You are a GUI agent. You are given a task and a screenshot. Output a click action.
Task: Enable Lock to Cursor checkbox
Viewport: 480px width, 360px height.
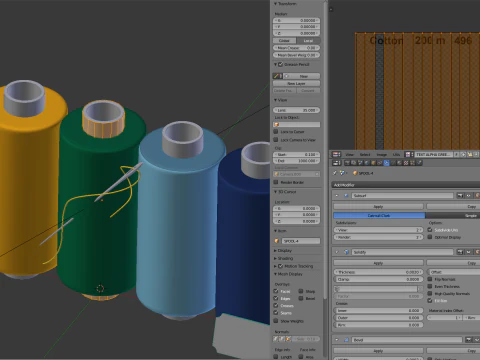(x=276, y=131)
